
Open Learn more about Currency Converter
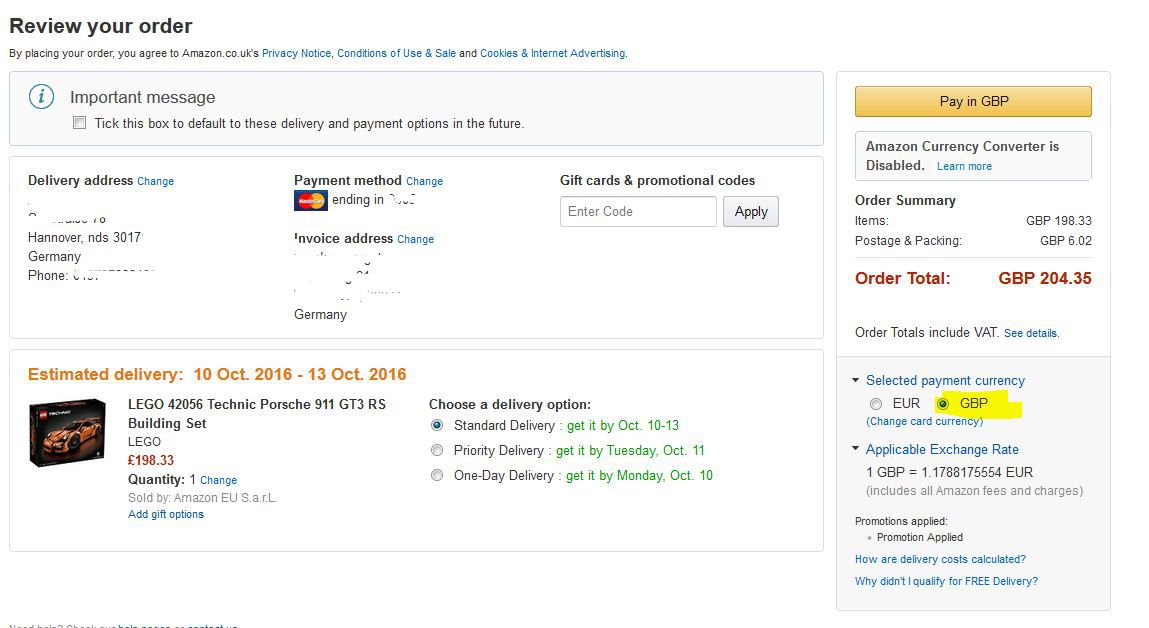coord(964,166)
